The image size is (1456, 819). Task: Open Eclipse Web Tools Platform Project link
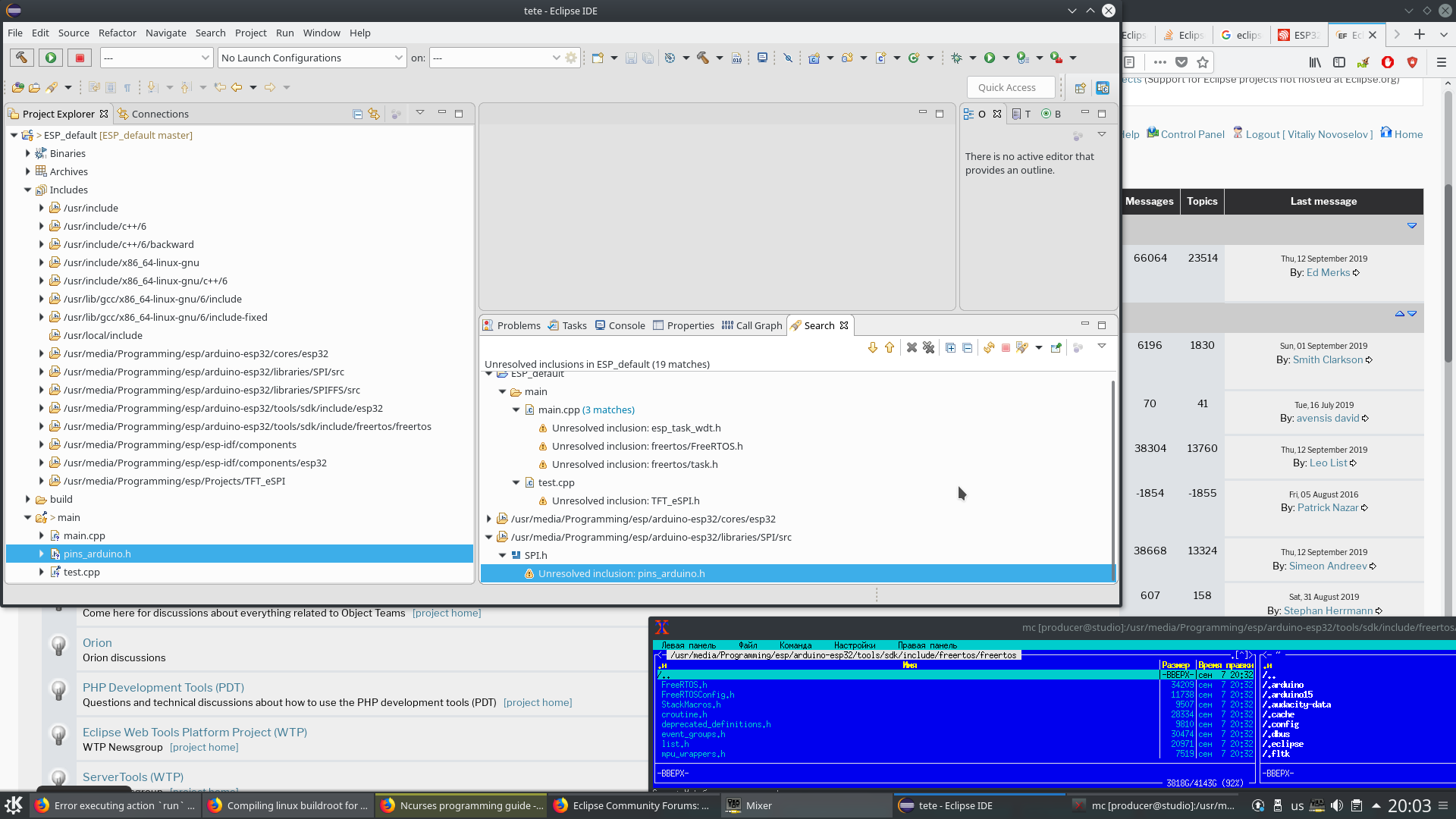(x=195, y=732)
